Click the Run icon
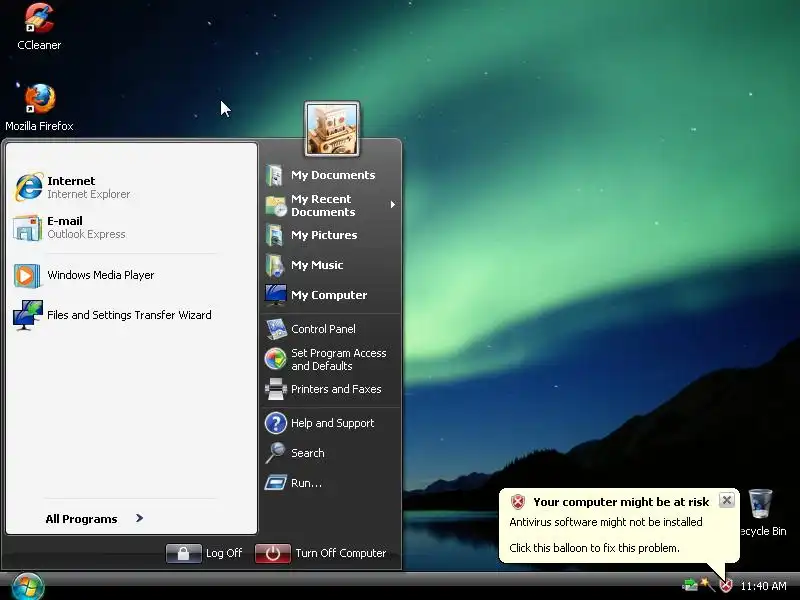 (x=276, y=483)
